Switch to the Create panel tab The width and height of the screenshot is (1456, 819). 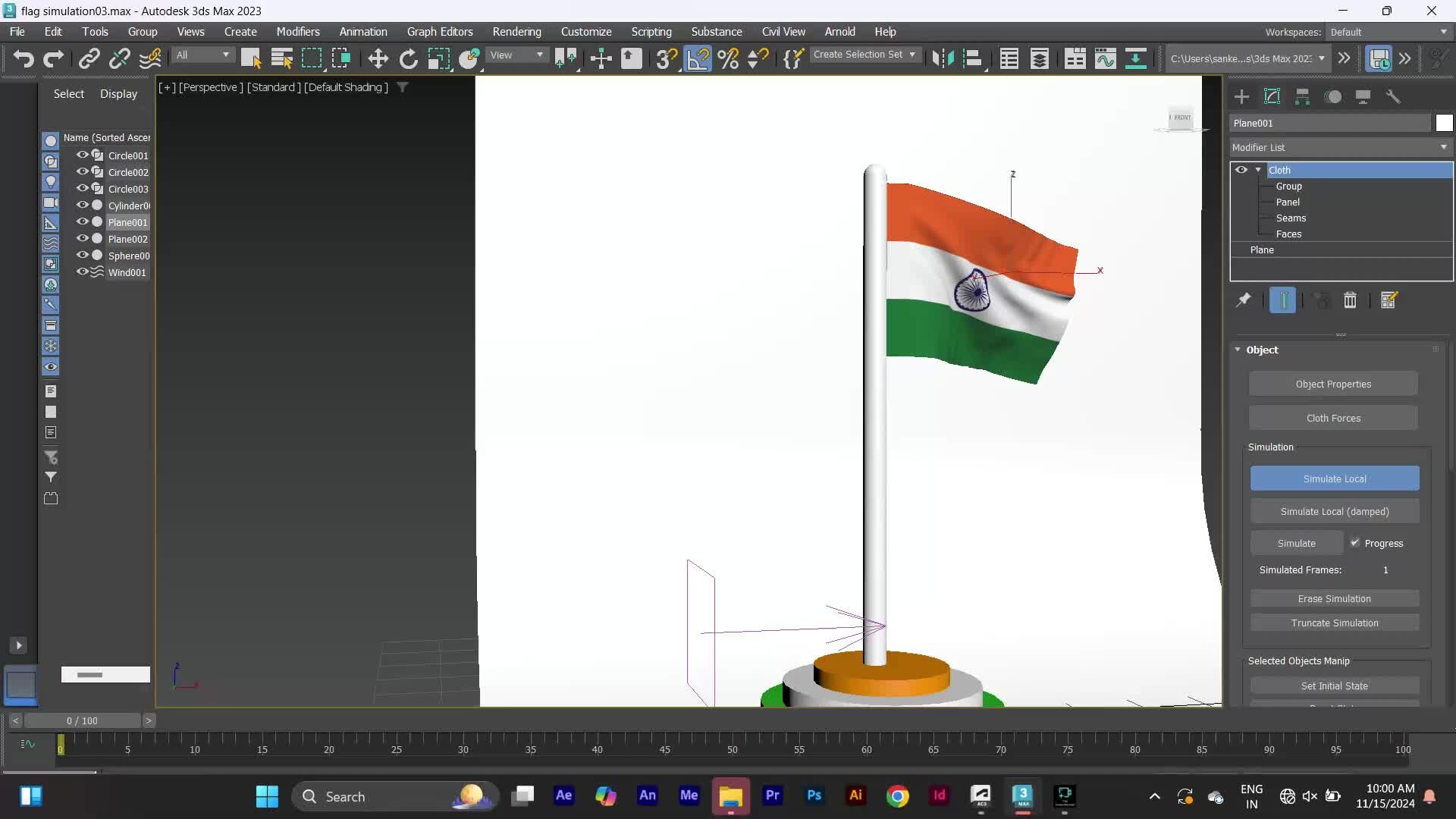[x=1242, y=97]
